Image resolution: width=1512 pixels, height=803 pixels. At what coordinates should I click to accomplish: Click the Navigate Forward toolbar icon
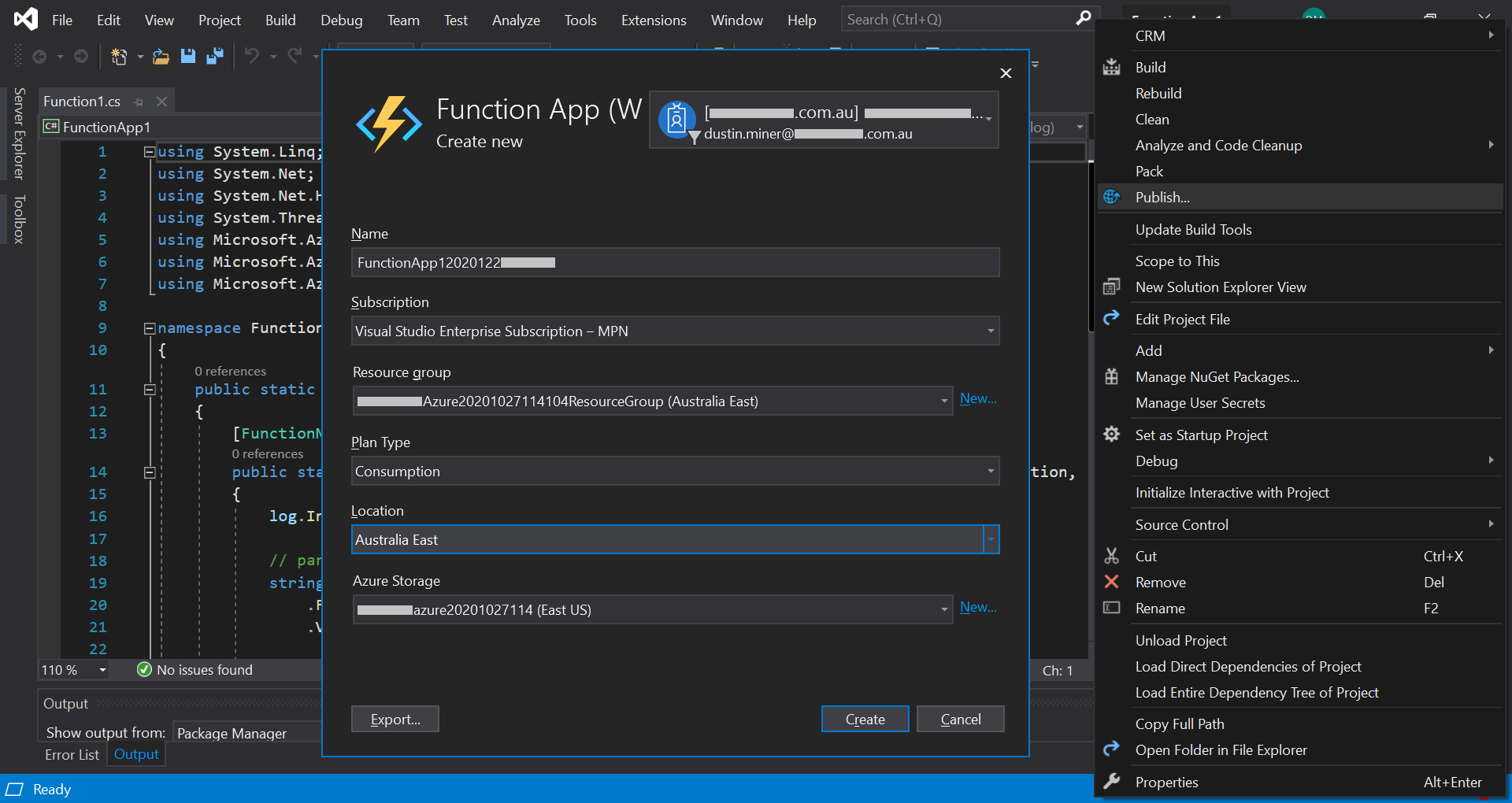[x=81, y=57]
